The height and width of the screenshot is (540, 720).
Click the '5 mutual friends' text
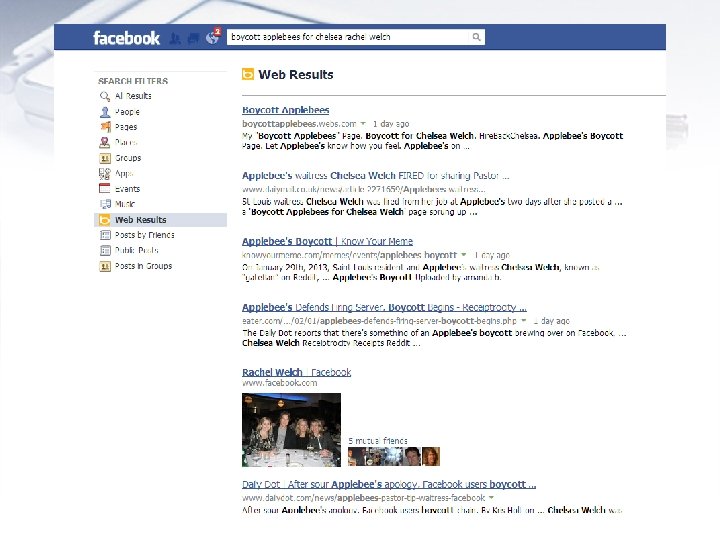[x=378, y=441]
